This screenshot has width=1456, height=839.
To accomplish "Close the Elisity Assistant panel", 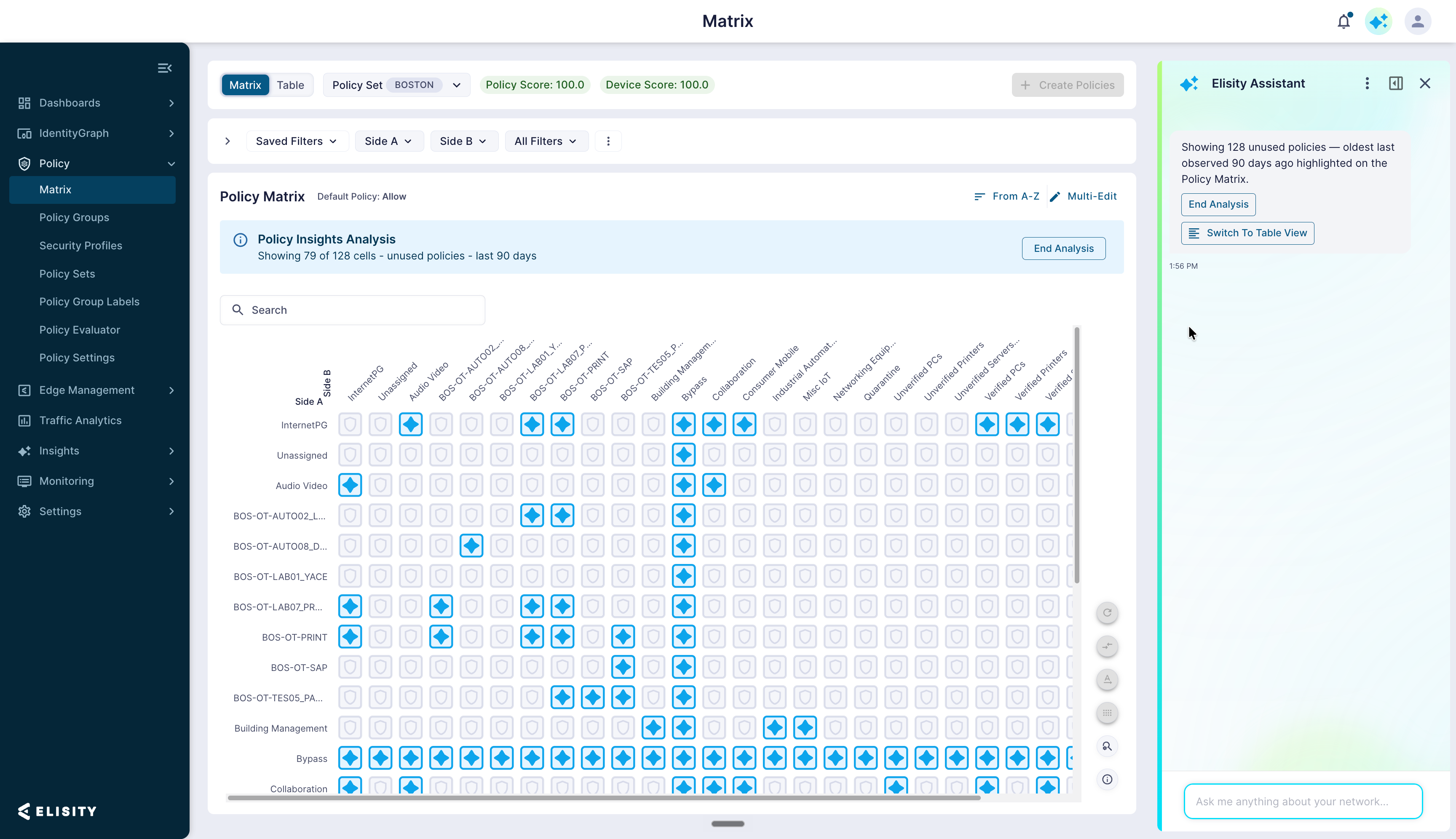I will 1425,83.
